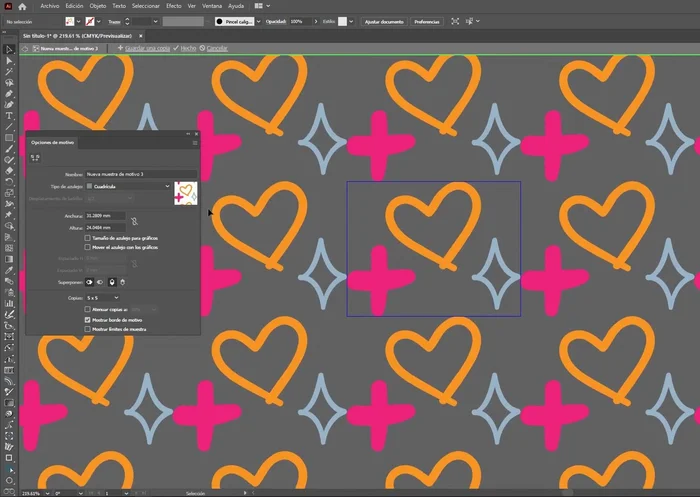Click the Pattern Tile Tool icon
The image size is (700, 497).
coord(33,157)
